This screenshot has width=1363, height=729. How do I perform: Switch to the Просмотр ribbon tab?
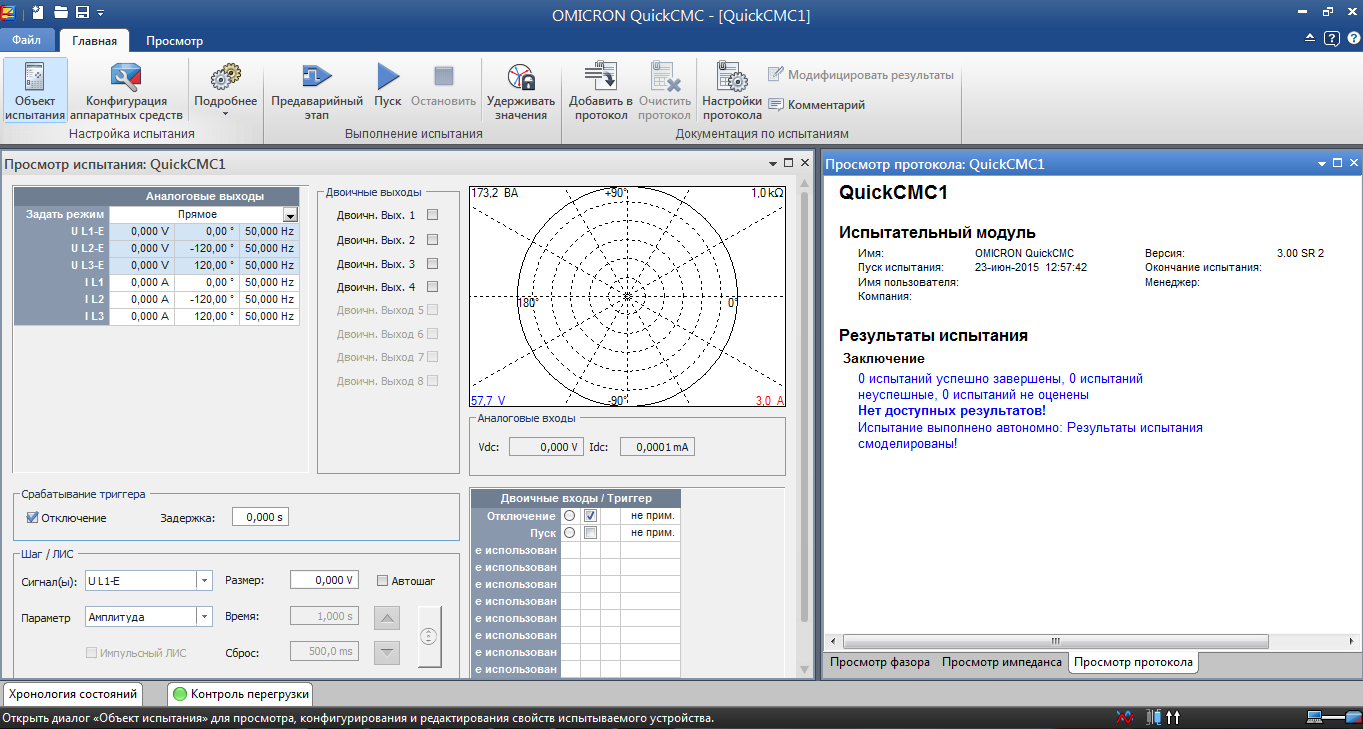pyautogui.click(x=174, y=41)
